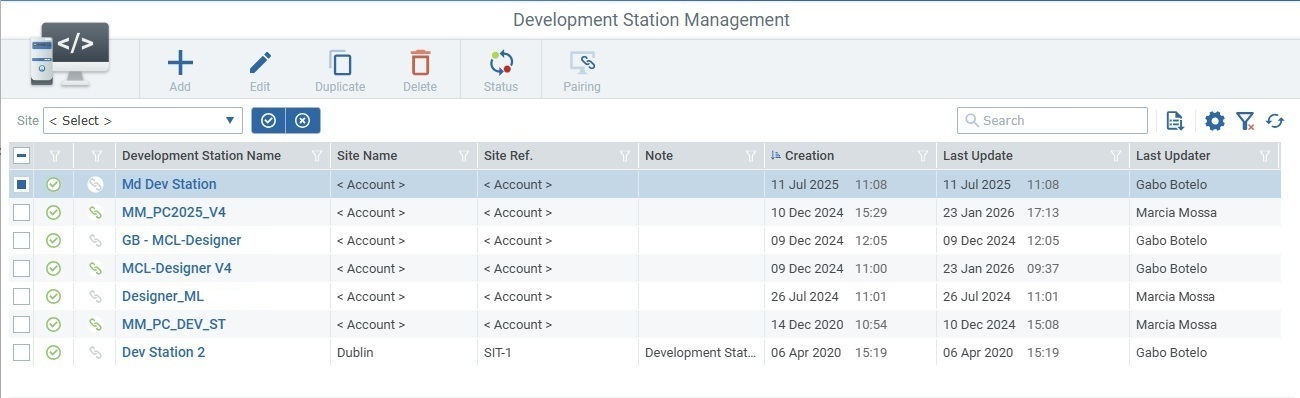The height and width of the screenshot is (398, 1300).
Task: Open the Note column filter
Action: (x=751, y=155)
